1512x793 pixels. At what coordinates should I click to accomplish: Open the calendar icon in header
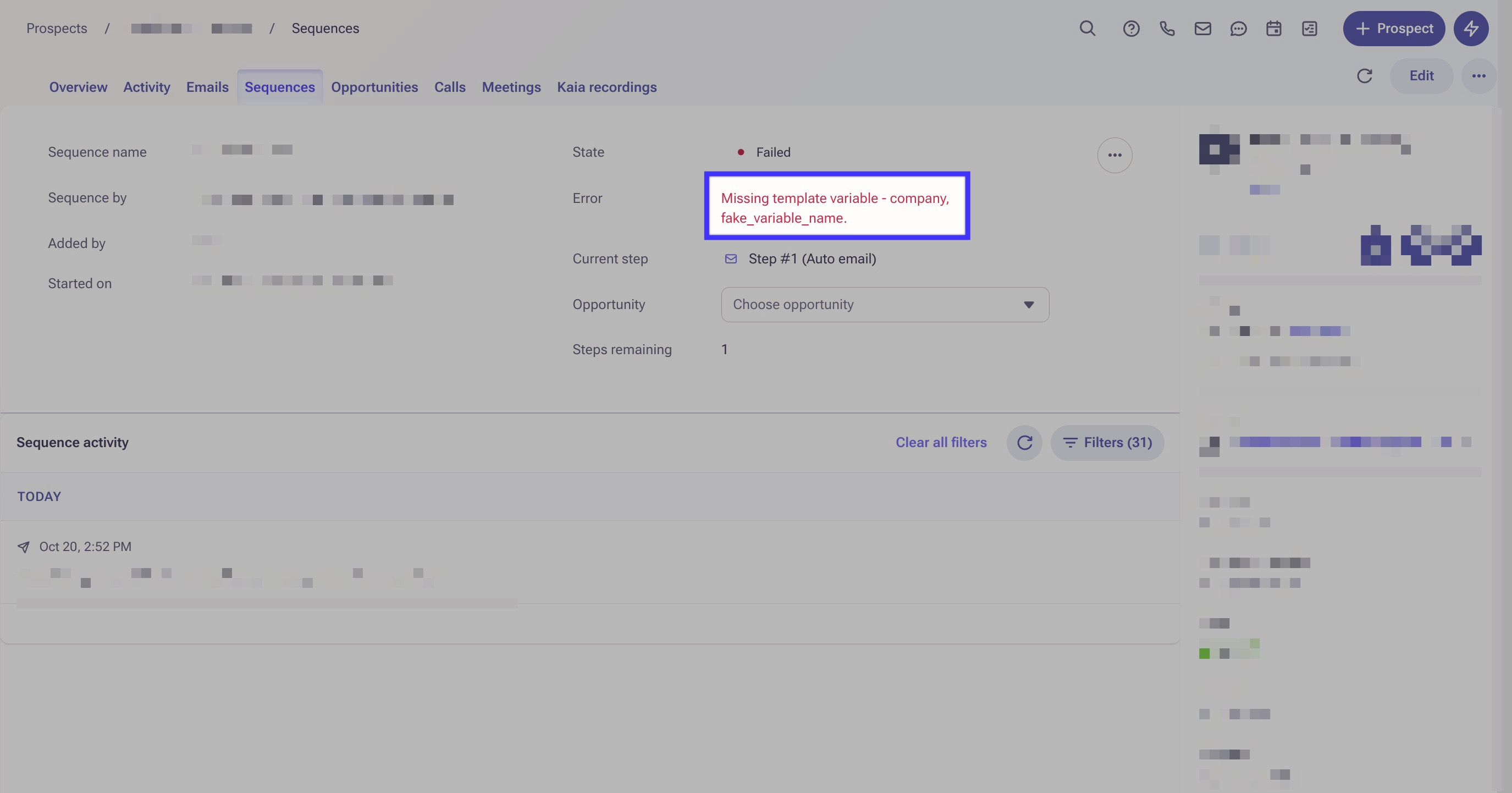[1274, 28]
